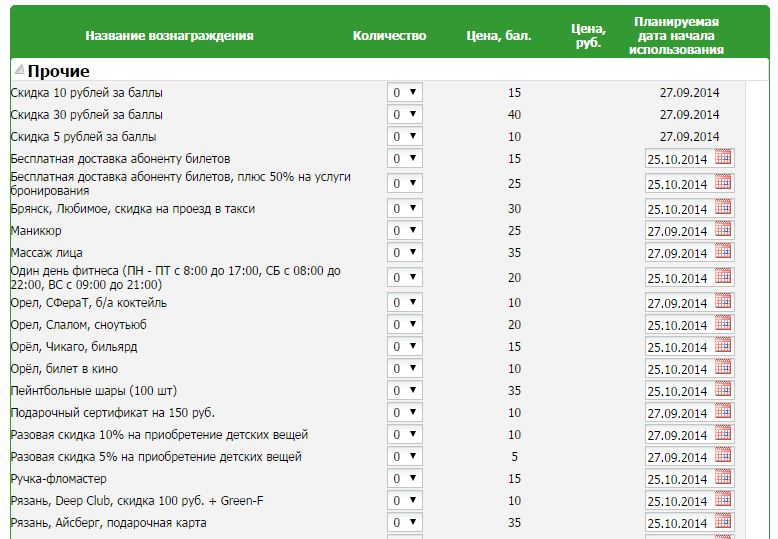Open calendar icon for Орёл, билет в кино
778x539 pixels.
click(723, 368)
